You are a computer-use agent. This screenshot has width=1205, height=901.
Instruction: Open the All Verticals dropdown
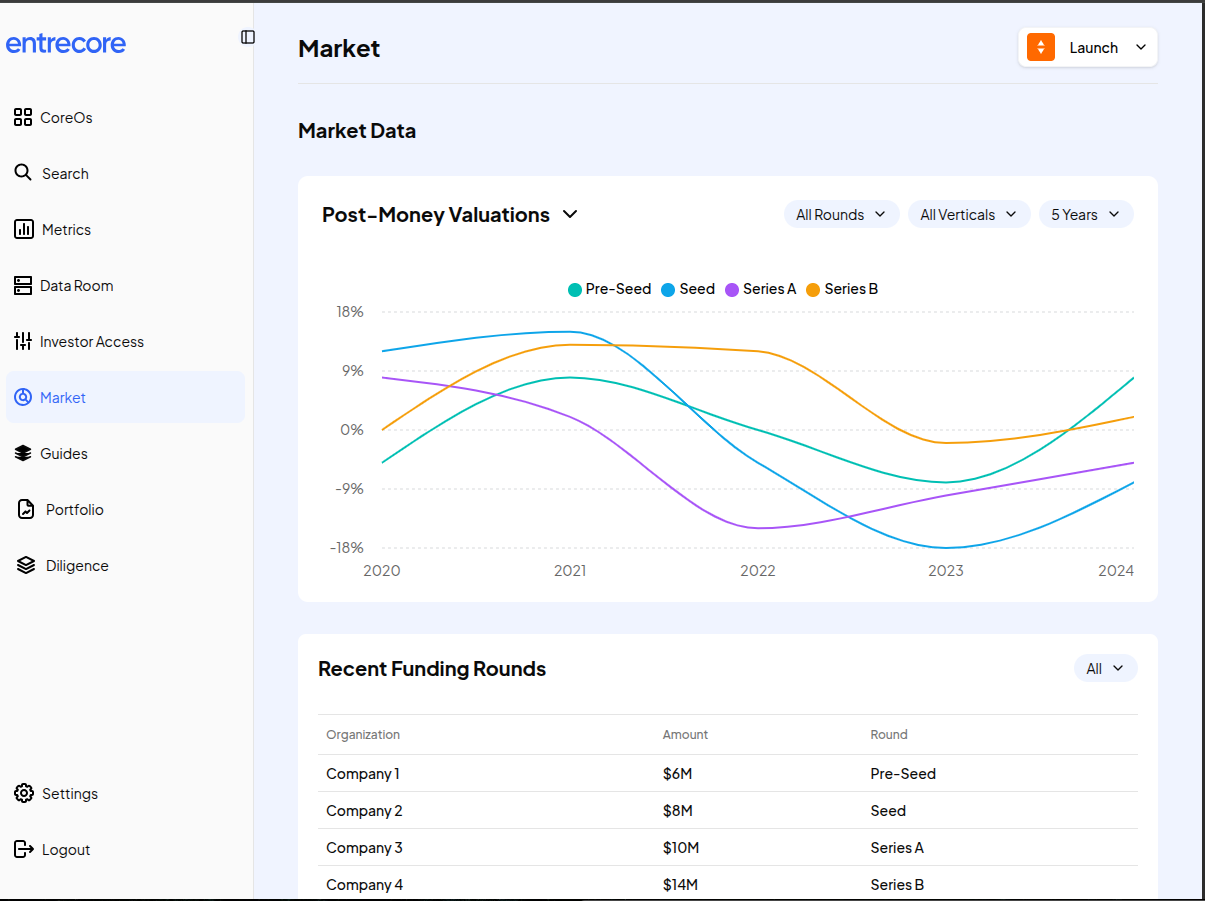click(968, 215)
